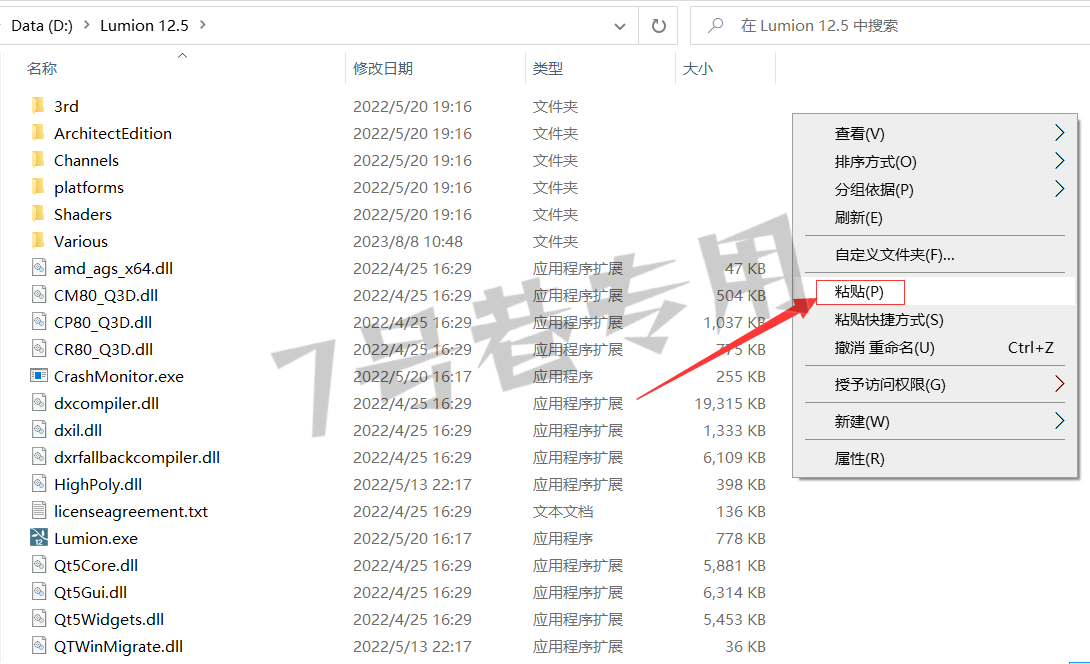Click the search magnifier icon

tap(715, 26)
